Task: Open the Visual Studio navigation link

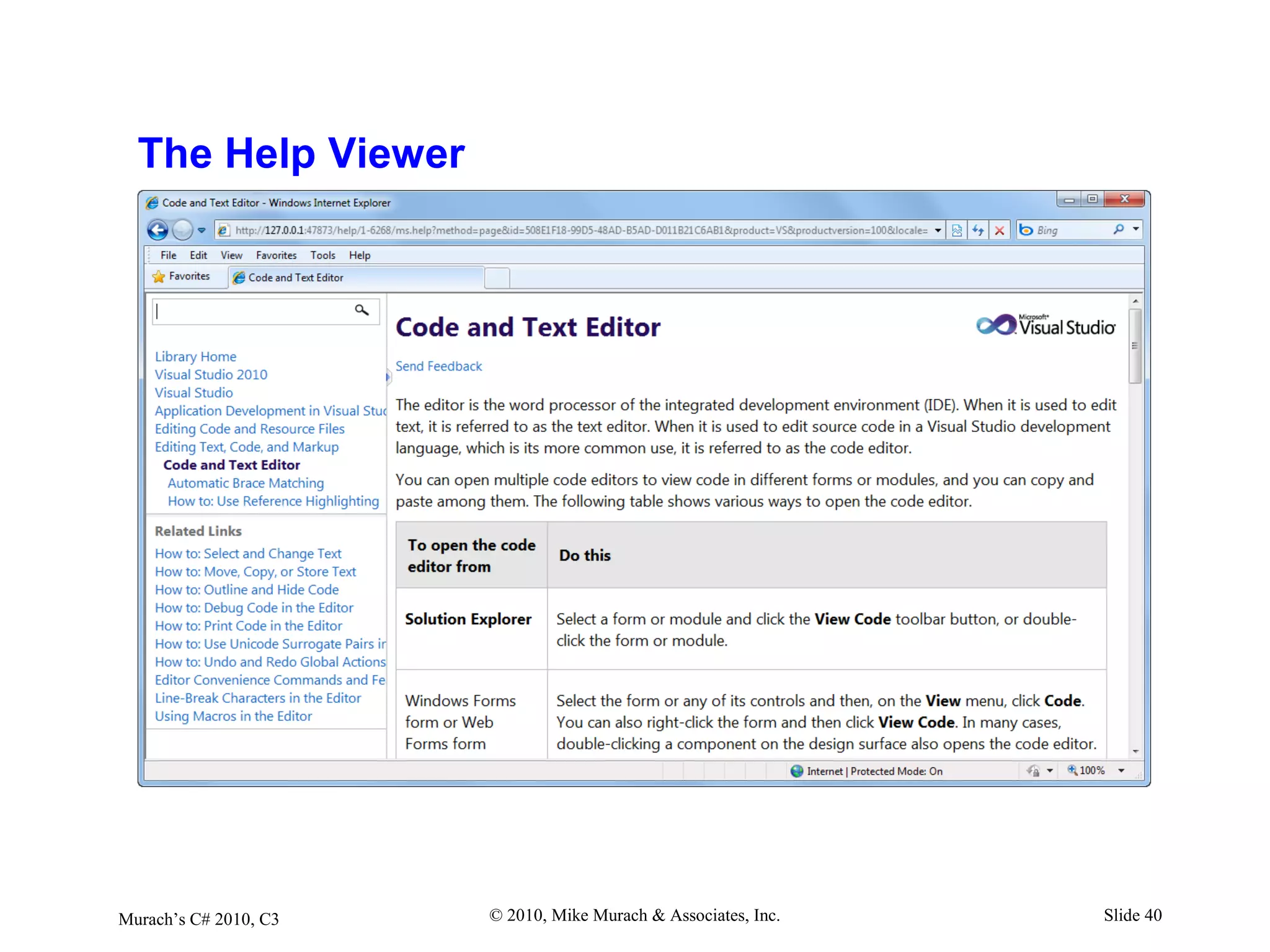Action: (x=193, y=393)
